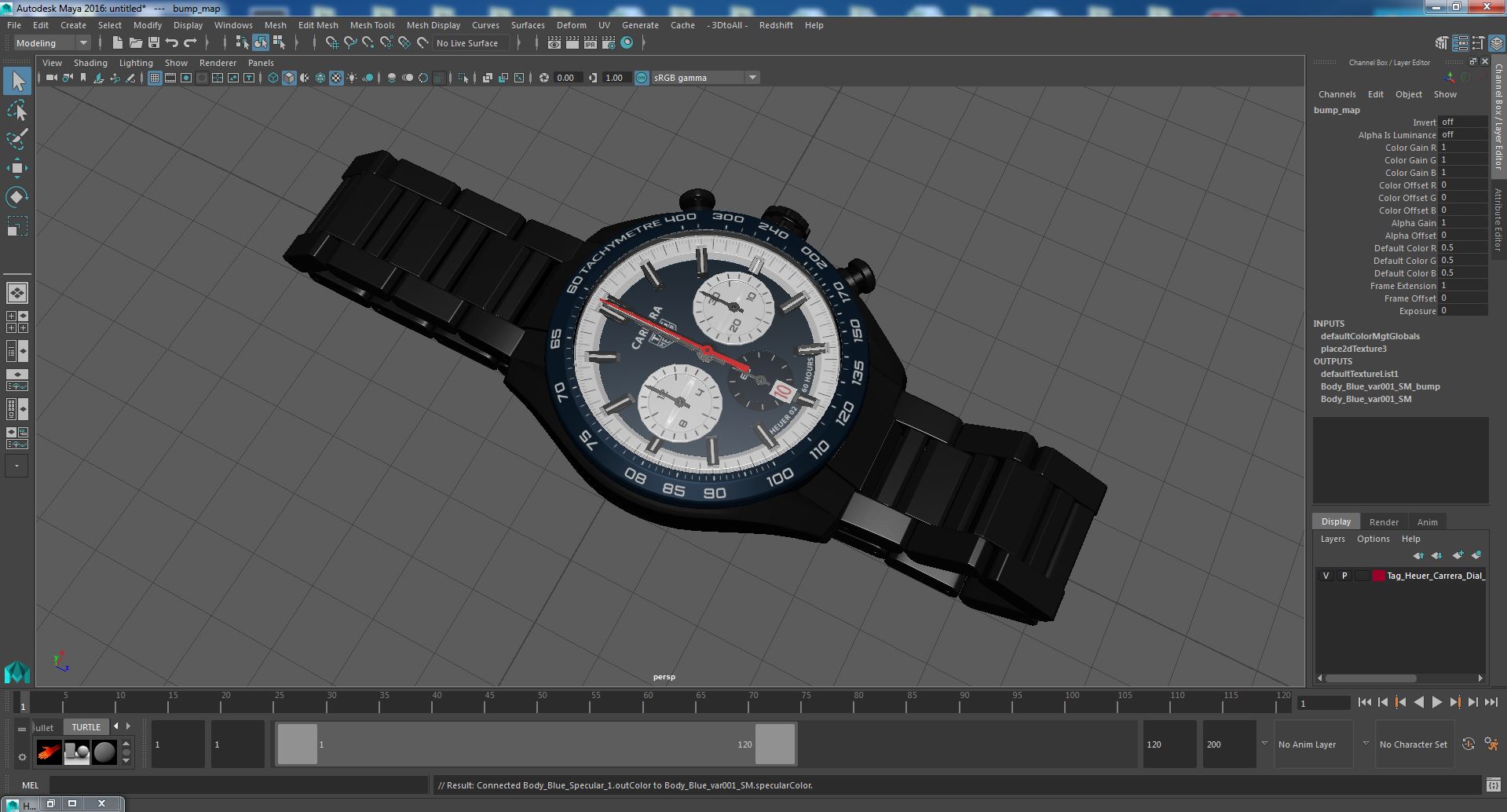
Task: Redo the last action
Action: click(190, 43)
